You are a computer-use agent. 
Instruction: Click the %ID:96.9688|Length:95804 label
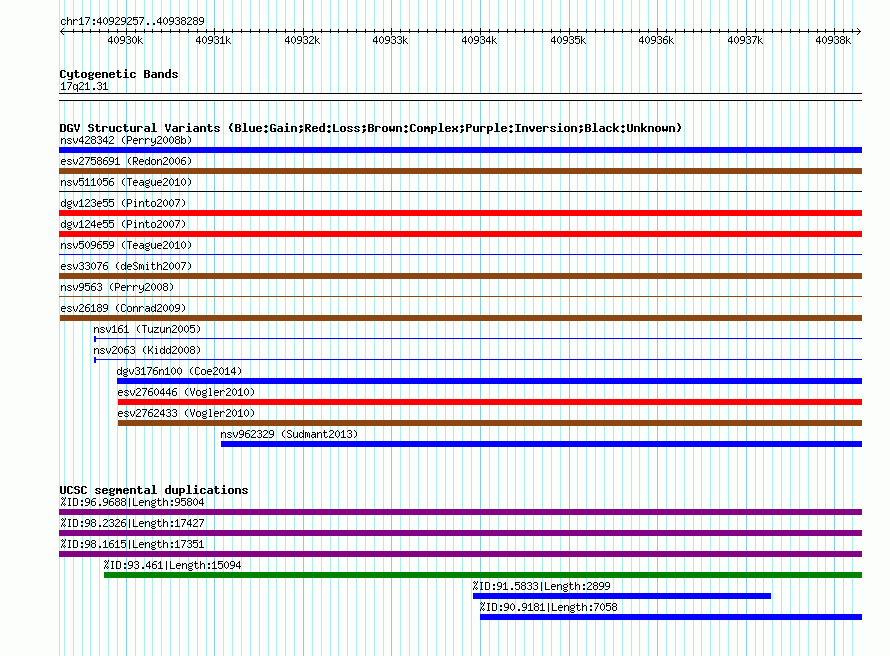pos(132,502)
